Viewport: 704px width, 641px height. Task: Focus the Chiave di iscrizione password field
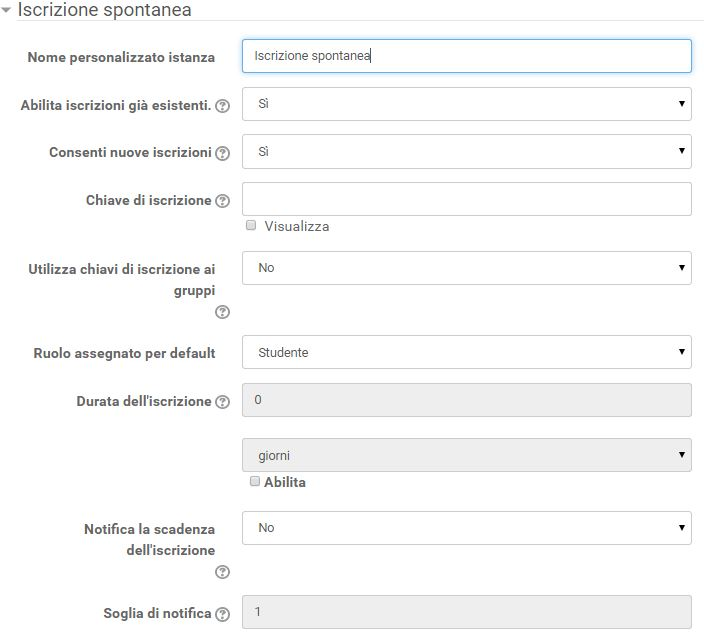(x=466, y=199)
